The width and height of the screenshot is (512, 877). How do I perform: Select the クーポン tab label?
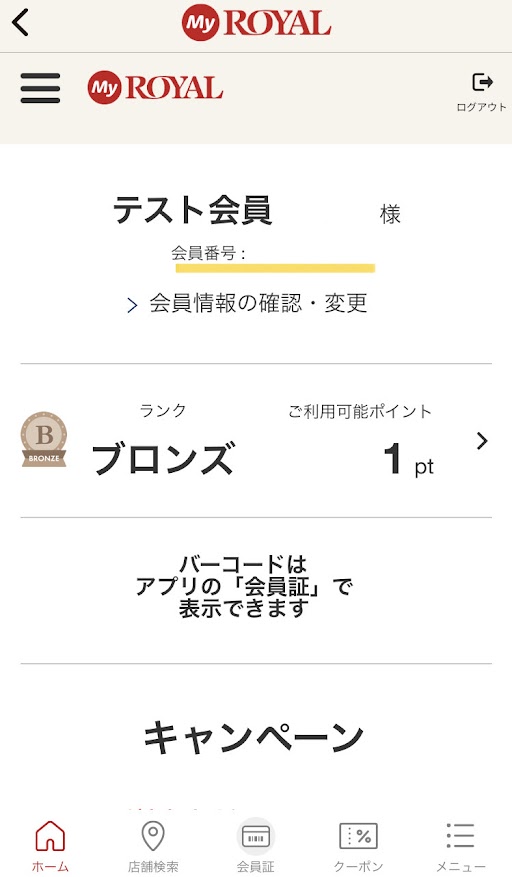pos(358,866)
